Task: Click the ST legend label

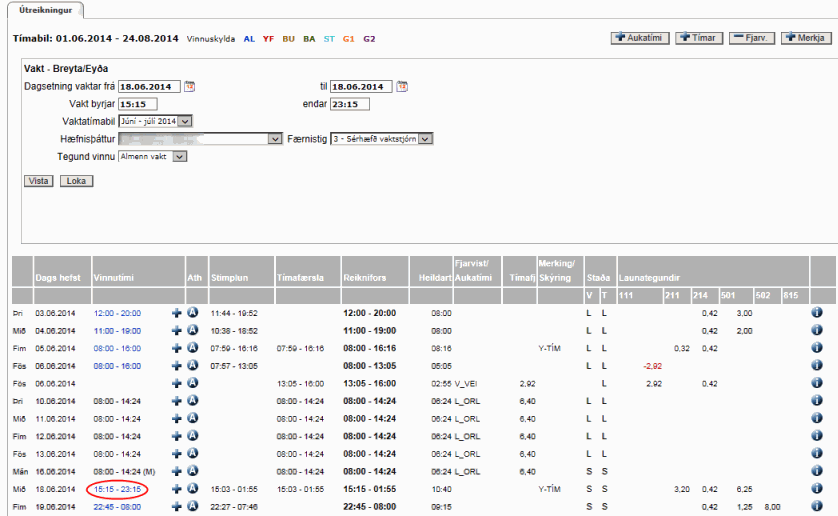Action: 329,39
